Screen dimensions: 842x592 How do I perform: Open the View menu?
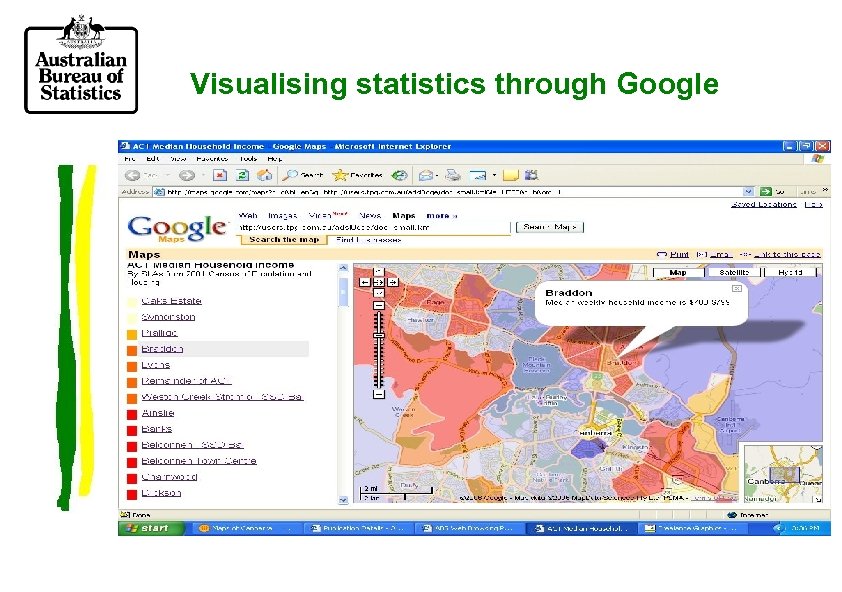178,159
